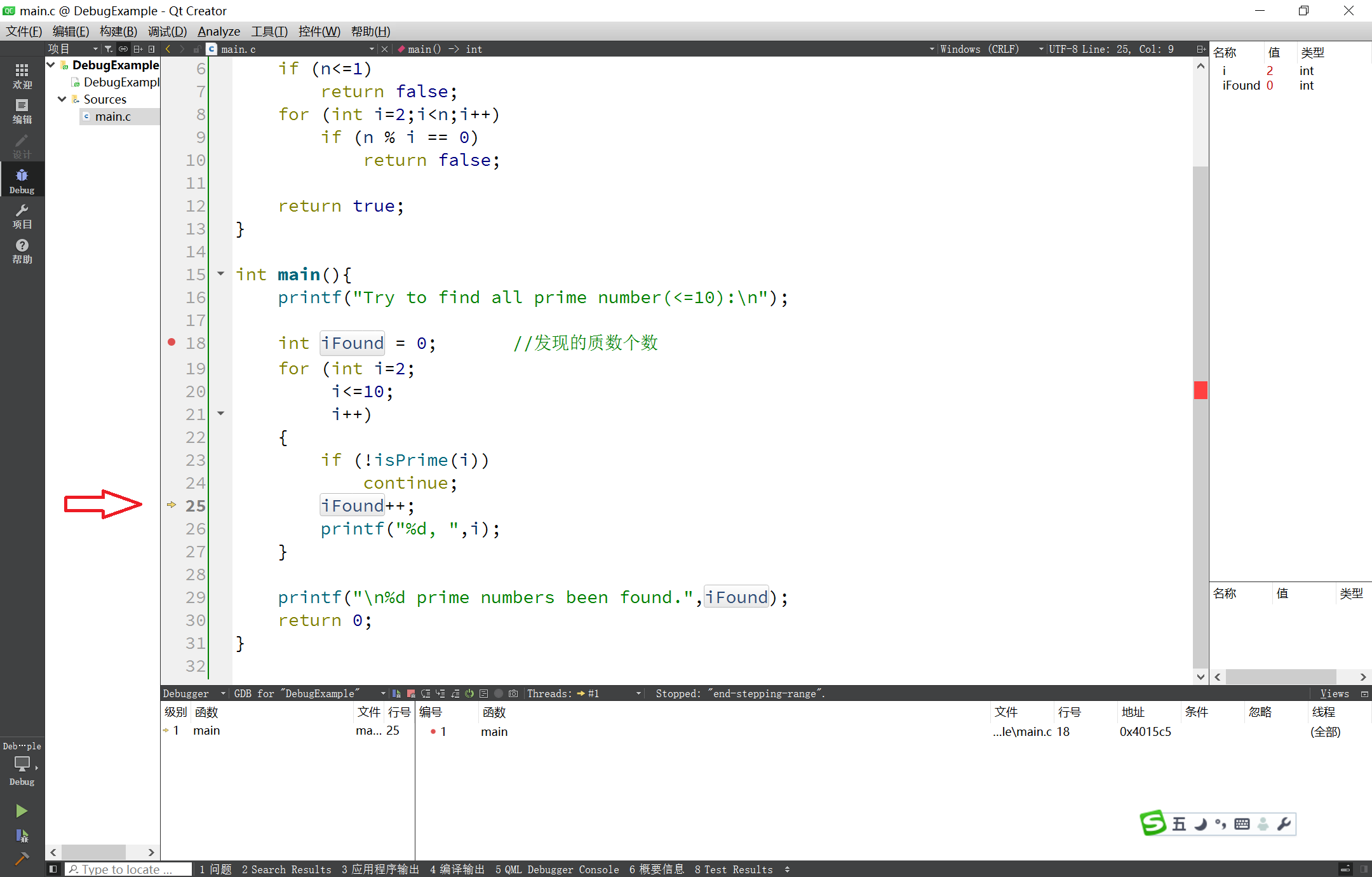Screen dimensions: 1372x877
Task: Click the Step Over debugger icon
Action: coord(426,693)
